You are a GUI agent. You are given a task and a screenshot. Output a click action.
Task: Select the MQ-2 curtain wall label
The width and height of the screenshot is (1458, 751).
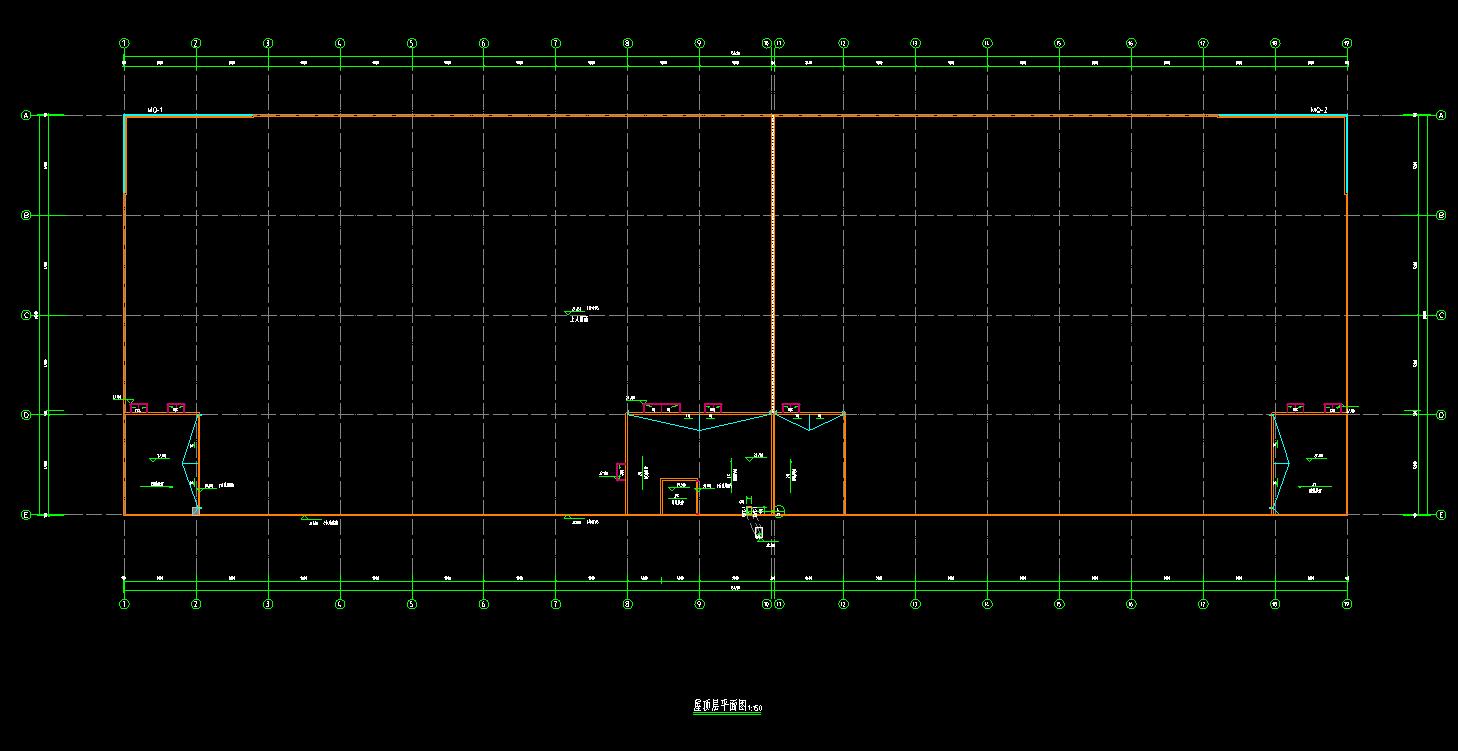pyautogui.click(x=1318, y=109)
